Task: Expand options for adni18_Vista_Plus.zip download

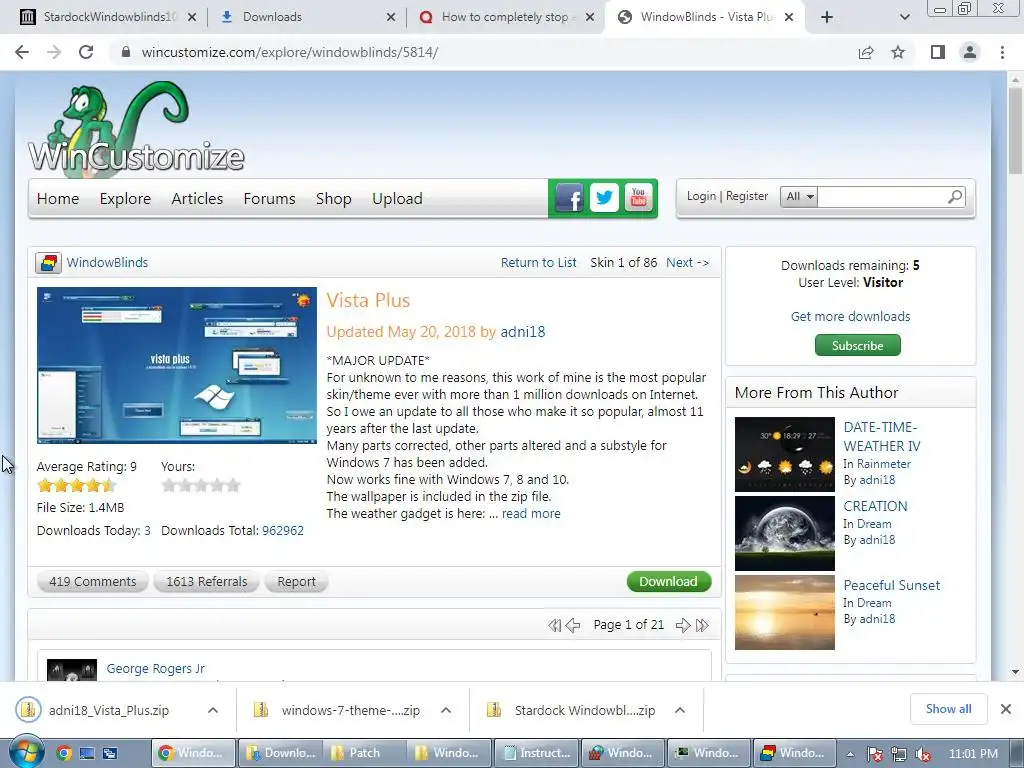Action: (x=213, y=710)
